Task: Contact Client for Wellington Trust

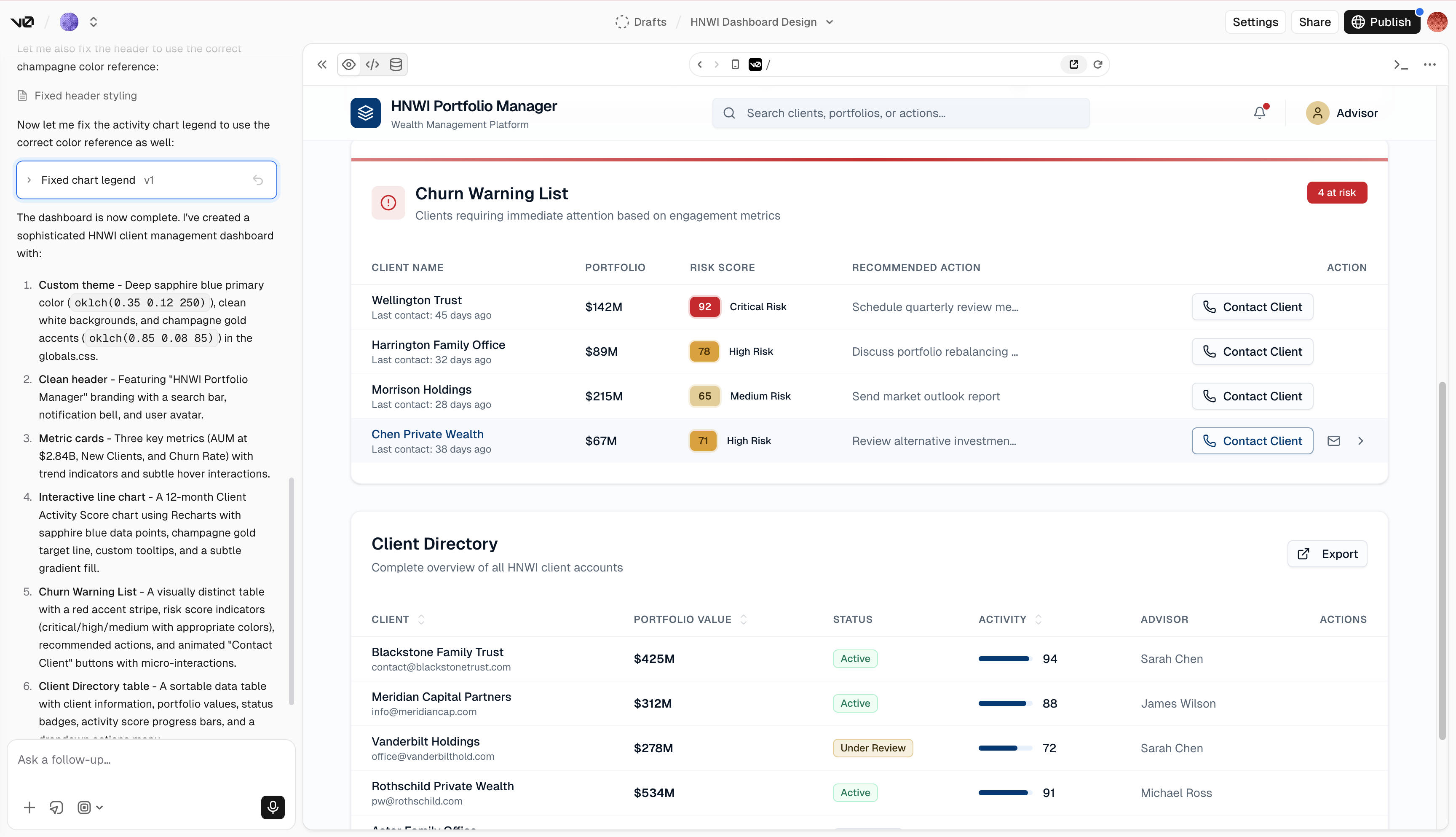Action: 1252,307
